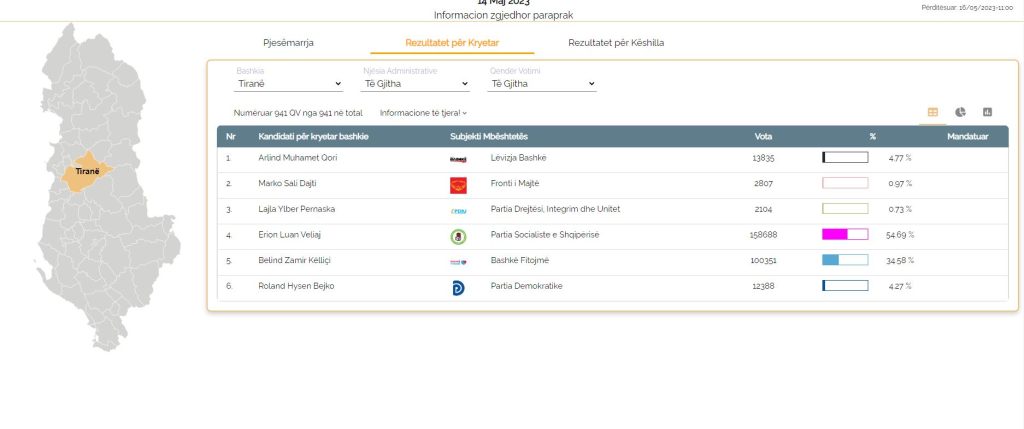Select candidate Marko Sali Dajti
The height and width of the screenshot is (429, 1024).
point(287,183)
